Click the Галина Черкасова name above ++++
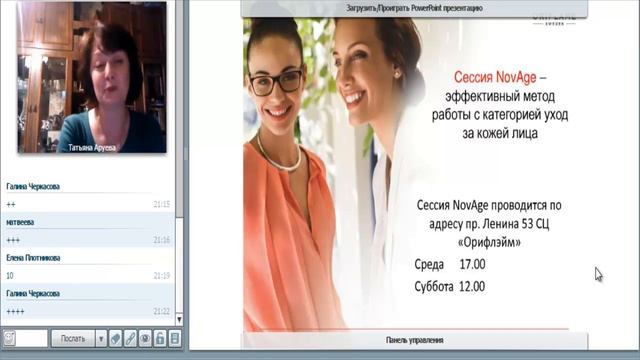Screen dimensions: 640x360 point(33,293)
